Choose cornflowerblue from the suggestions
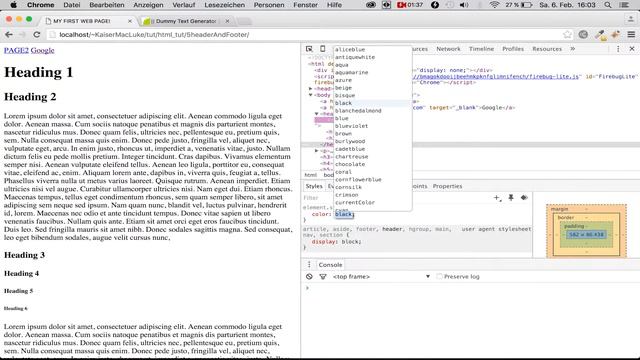 [x=372, y=180]
